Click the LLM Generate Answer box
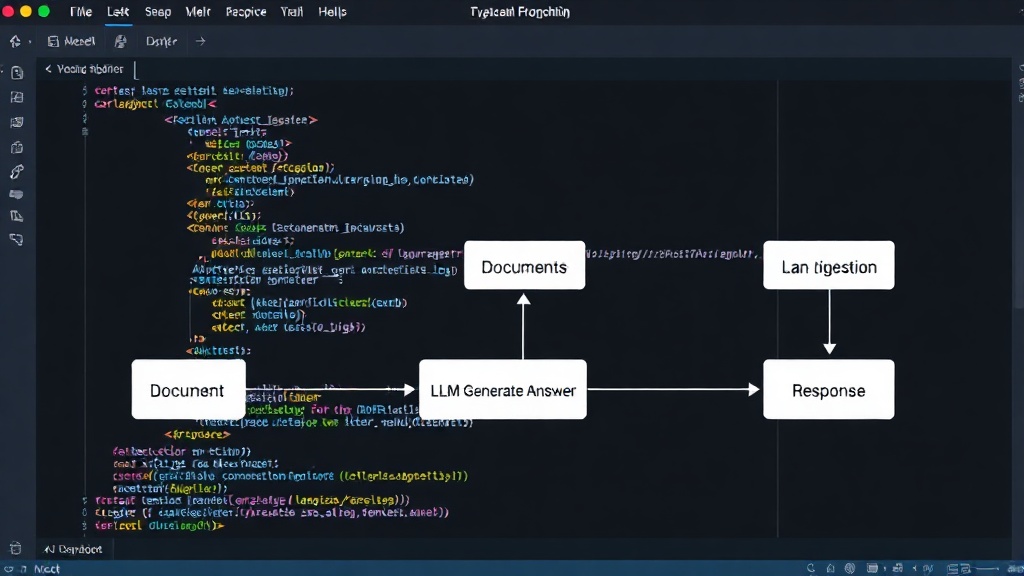1024x576 pixels. click(503, 389)
